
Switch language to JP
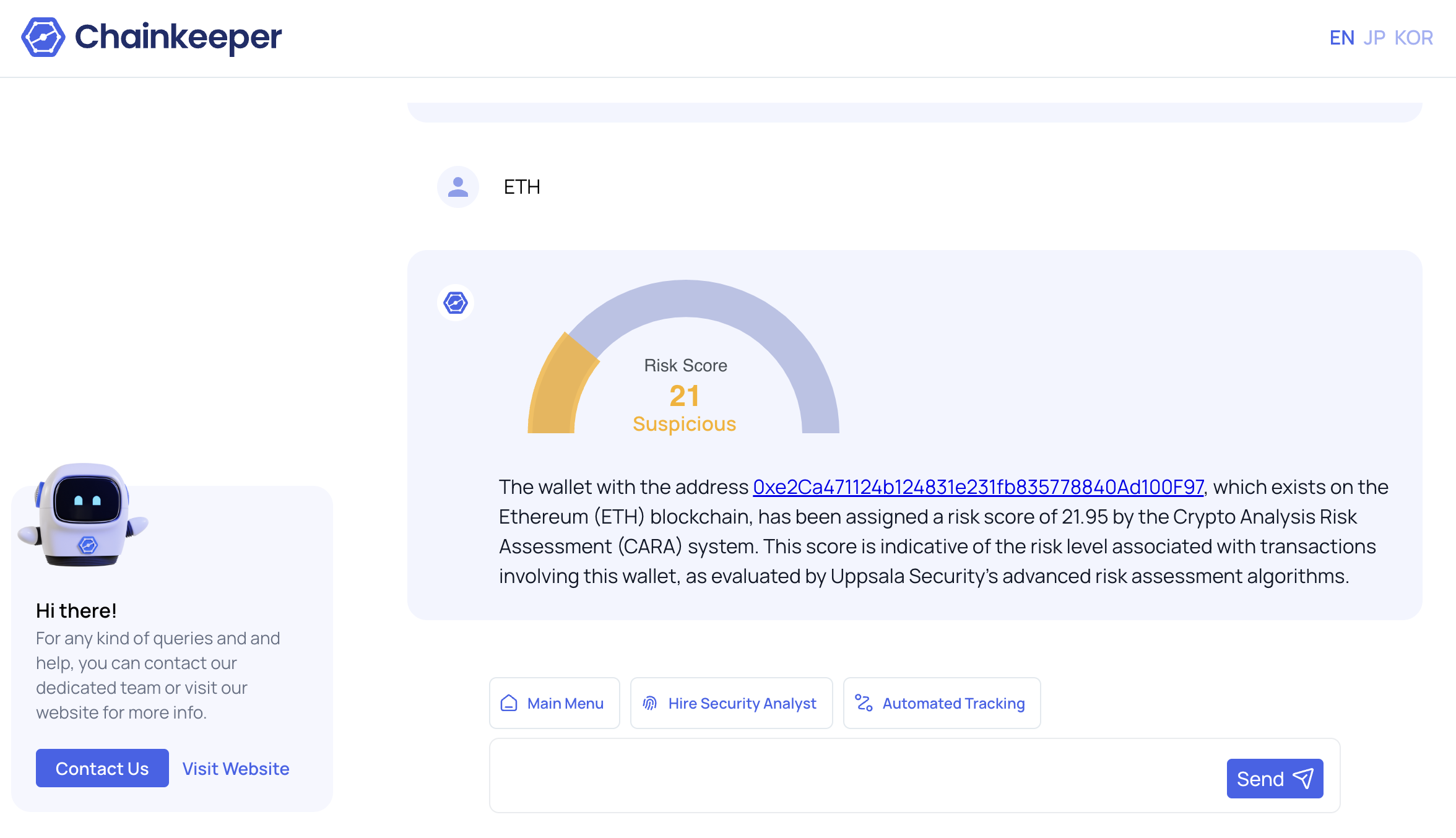[x=1374, y=38]
